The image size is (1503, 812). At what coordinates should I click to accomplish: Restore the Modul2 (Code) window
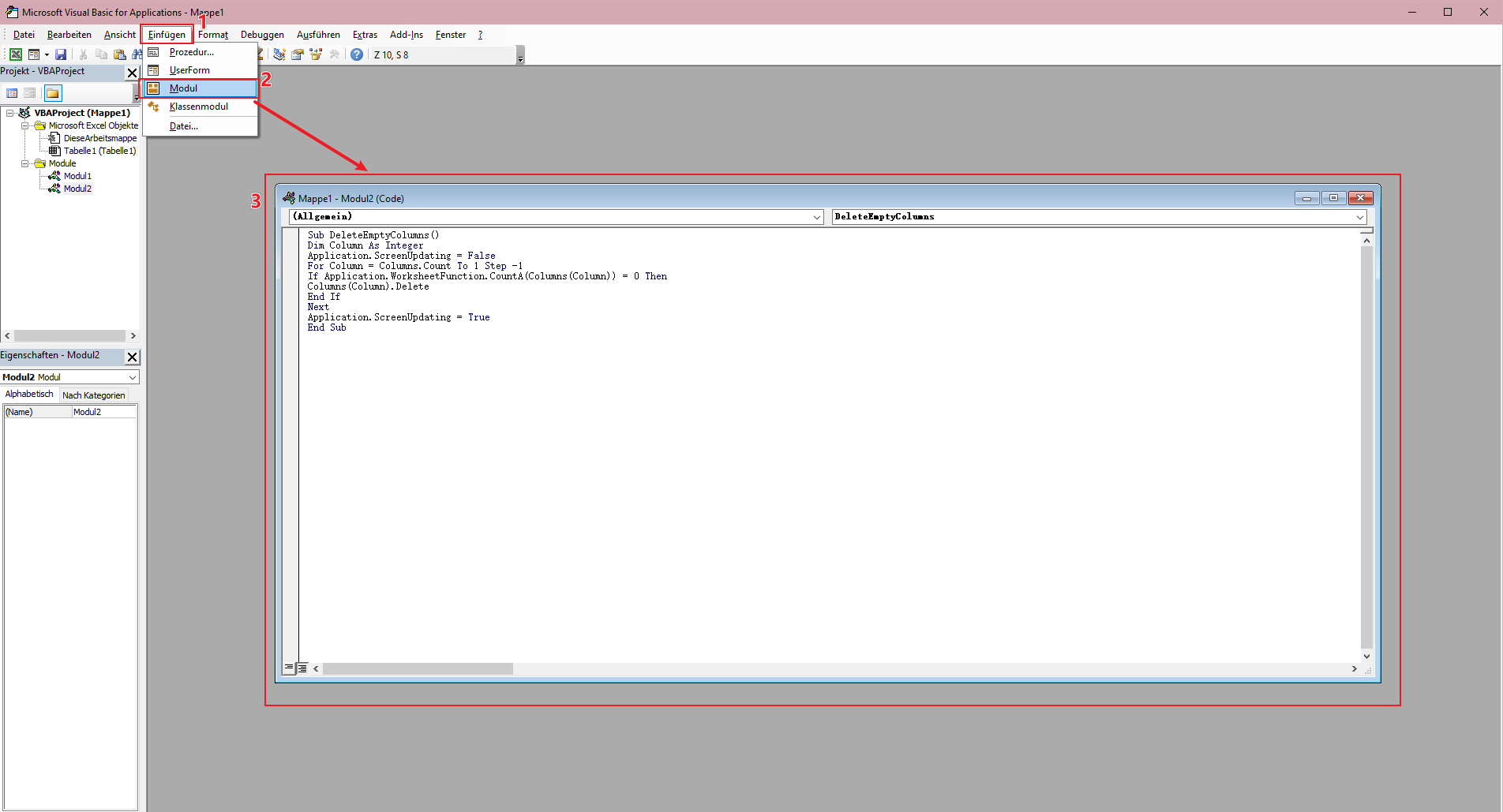(x=1333, y=198)
